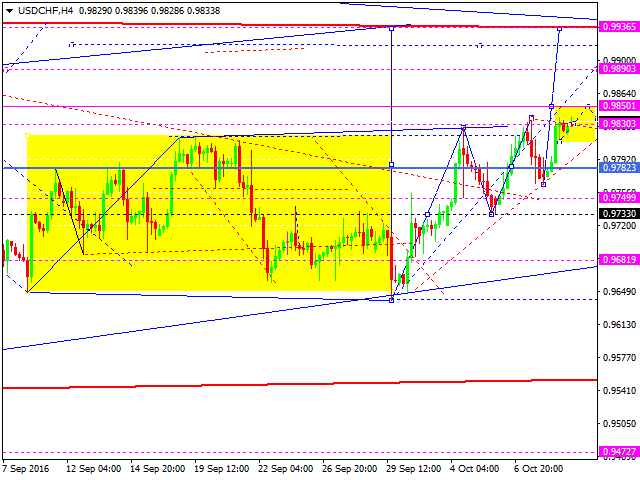Click the 0.96130 price scale value

(x=620, y=324)
